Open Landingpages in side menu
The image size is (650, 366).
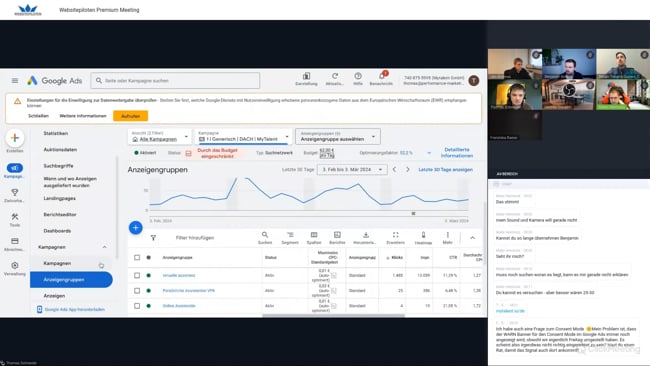pos(60,199)
